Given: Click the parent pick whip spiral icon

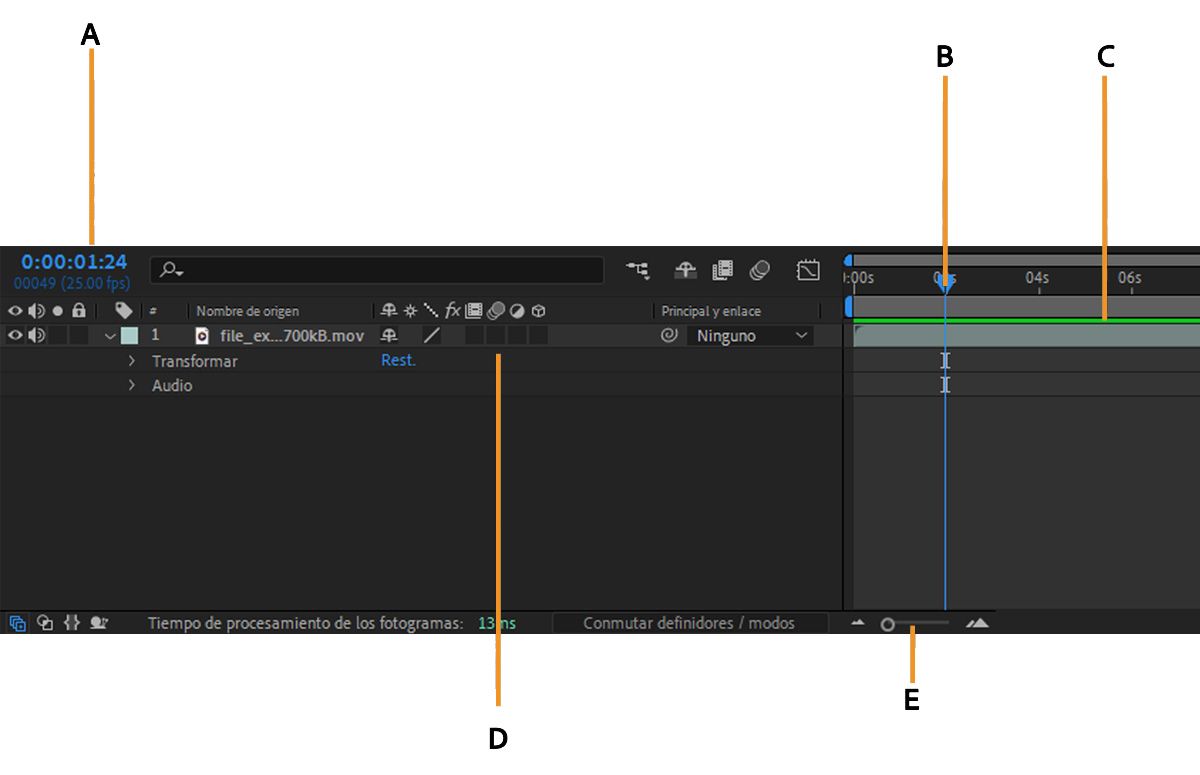Looking at the screenshot, I should [669, 336].
